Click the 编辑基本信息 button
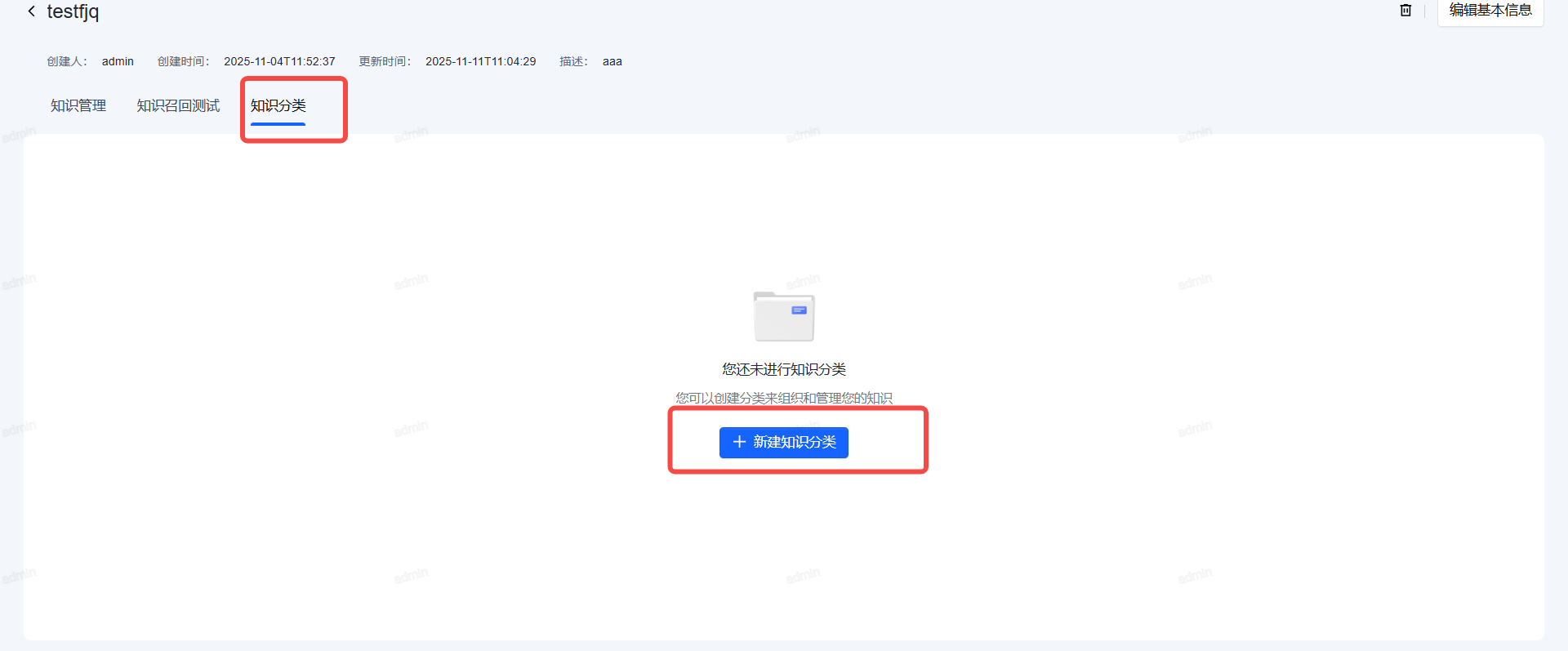 [1490, 11]
